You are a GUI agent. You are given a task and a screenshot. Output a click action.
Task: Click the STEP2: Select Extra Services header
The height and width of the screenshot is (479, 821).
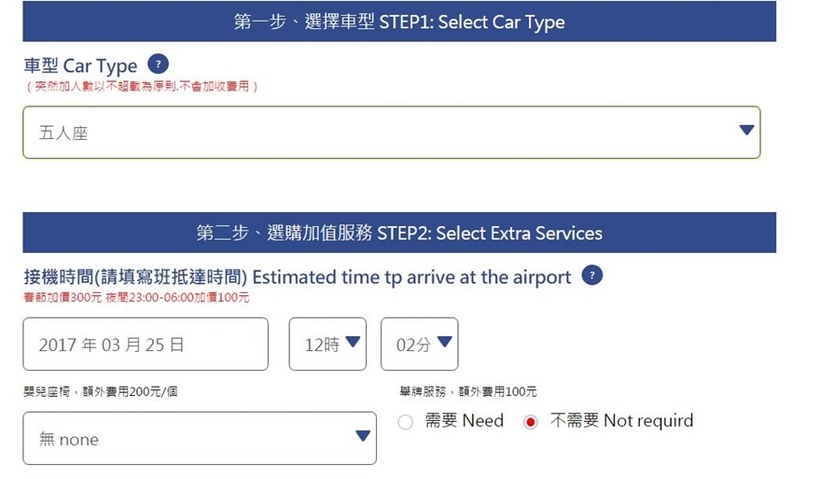coord(399,233)
